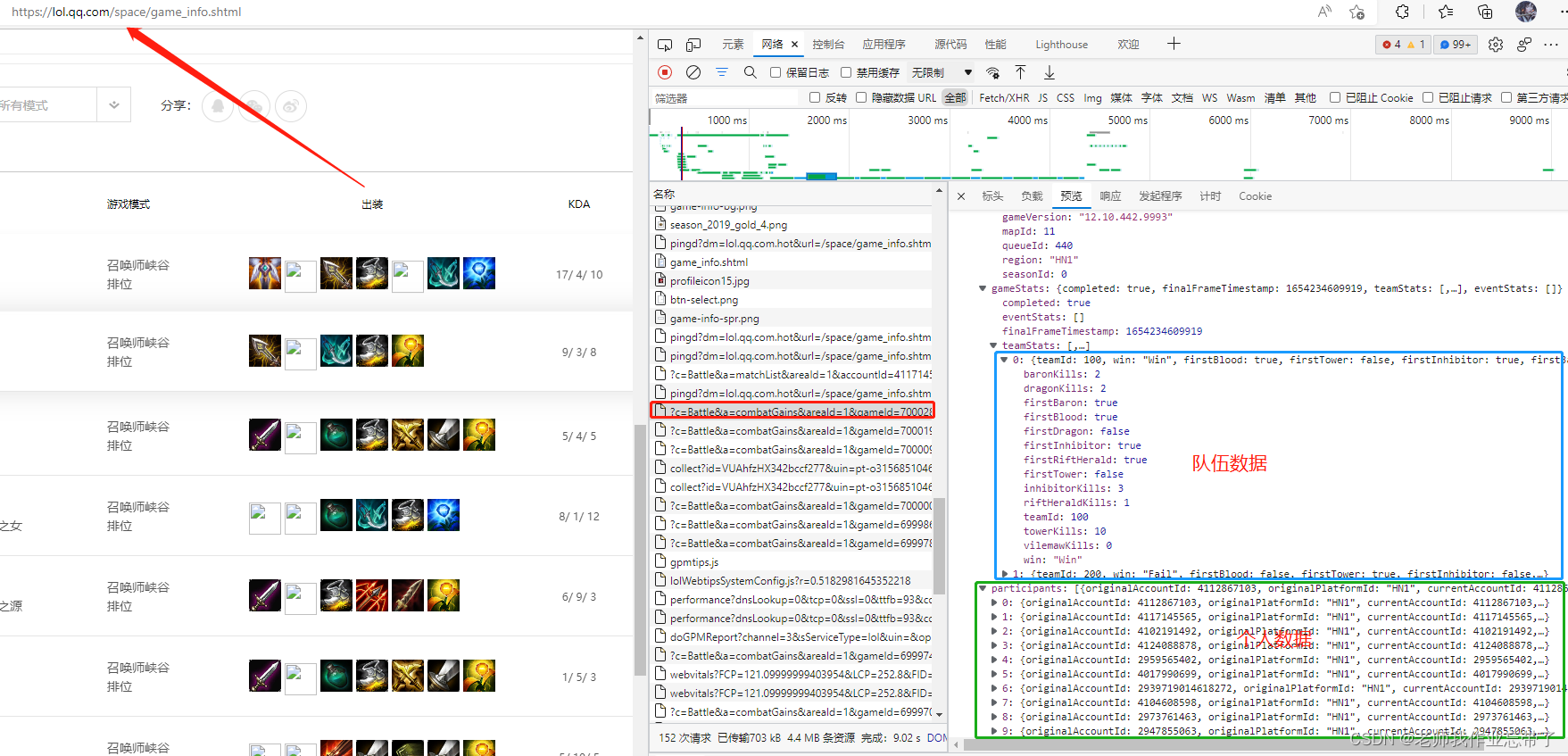Click the first item icon of the 17/4/10 match
The width and height of the screenshot is (1568, 756).
tap(265, 273)
